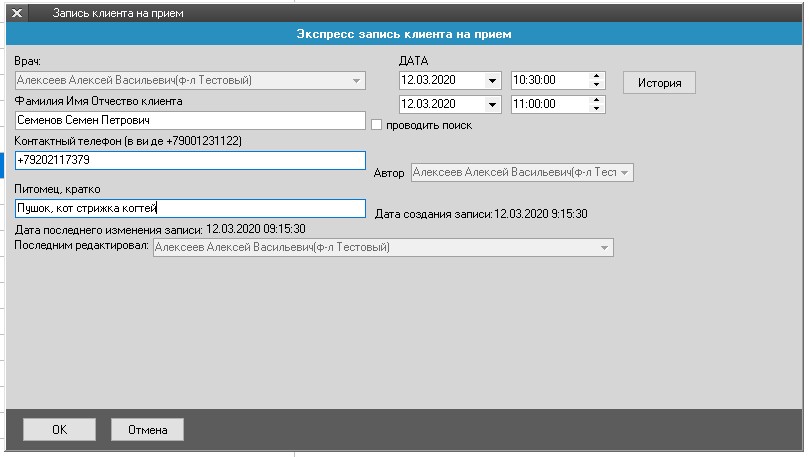
Task: Confirm the appointment with OK
Action: point(59,430)
